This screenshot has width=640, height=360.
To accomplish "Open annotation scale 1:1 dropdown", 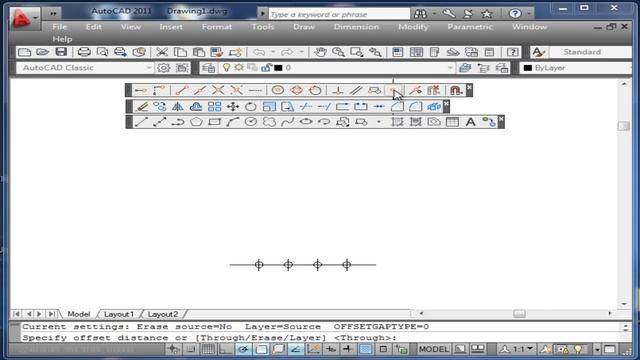I will point(517,349).
